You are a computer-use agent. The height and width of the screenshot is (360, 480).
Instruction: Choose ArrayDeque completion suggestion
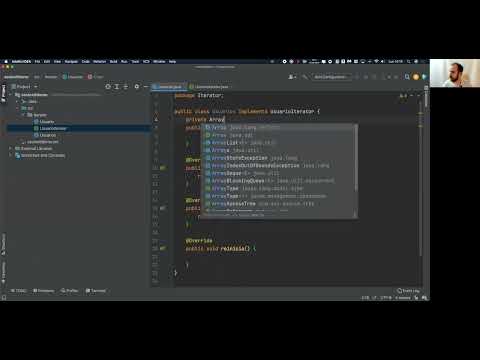(x=279, y=173)
